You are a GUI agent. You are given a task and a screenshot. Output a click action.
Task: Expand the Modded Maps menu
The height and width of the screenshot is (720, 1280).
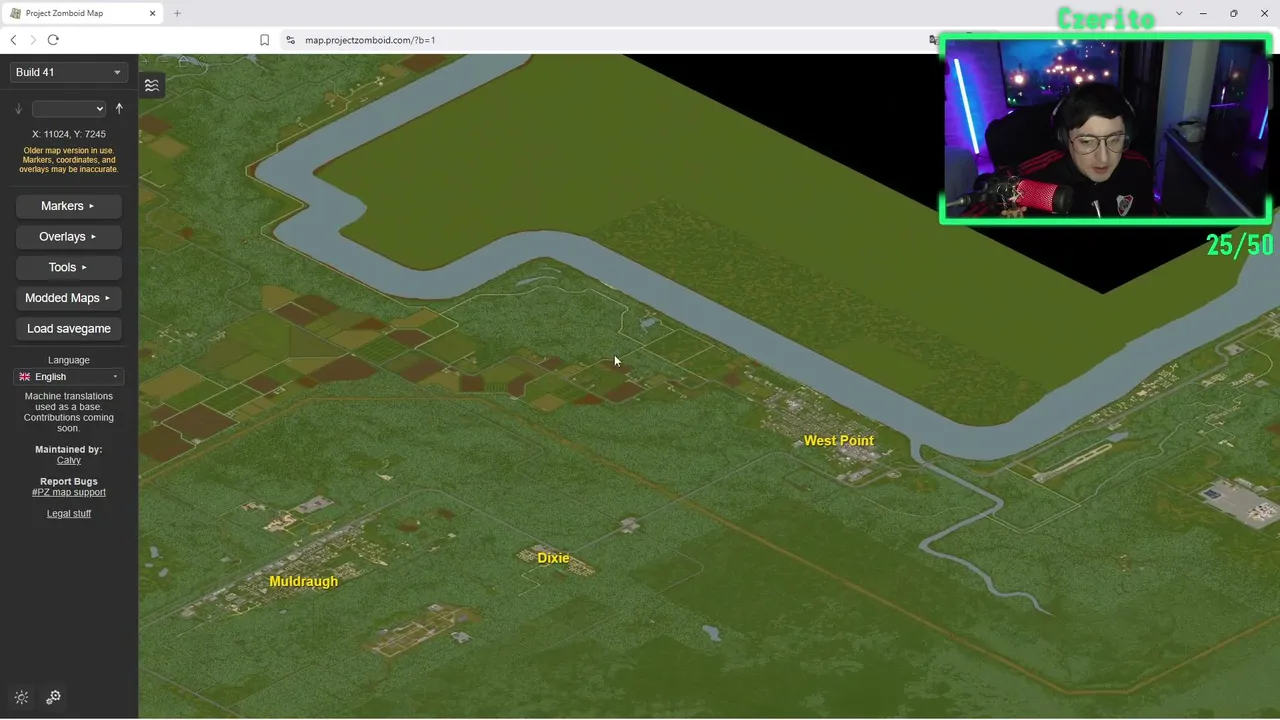(x=69, y=298)
